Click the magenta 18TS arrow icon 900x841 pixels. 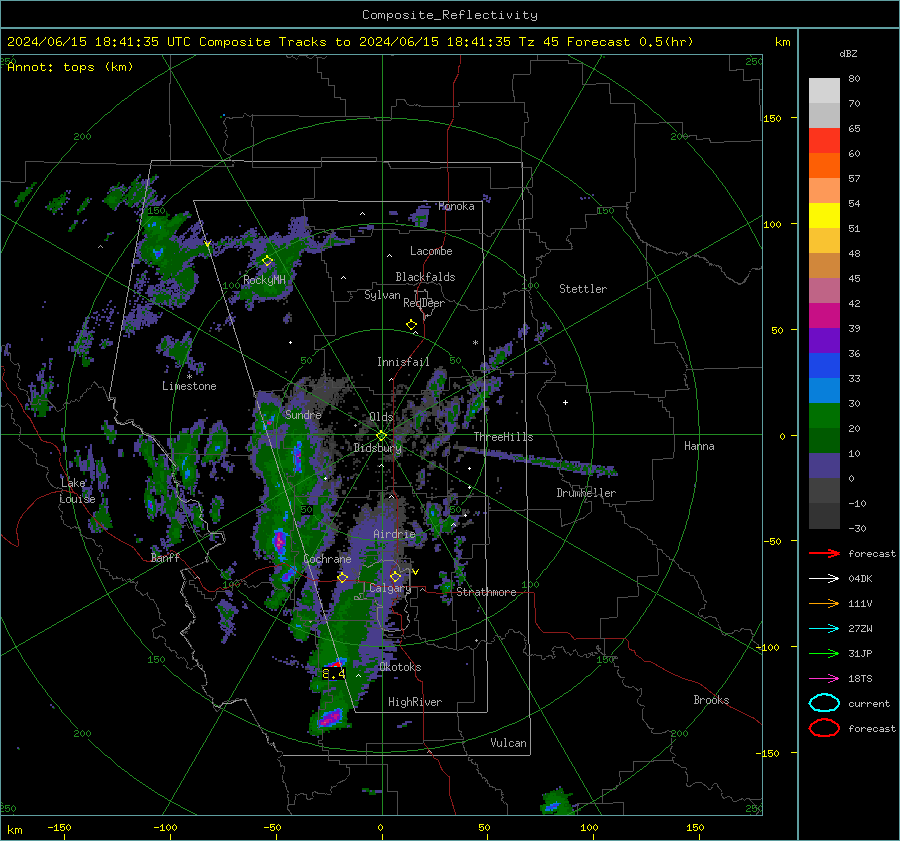(x=824, y=679)
